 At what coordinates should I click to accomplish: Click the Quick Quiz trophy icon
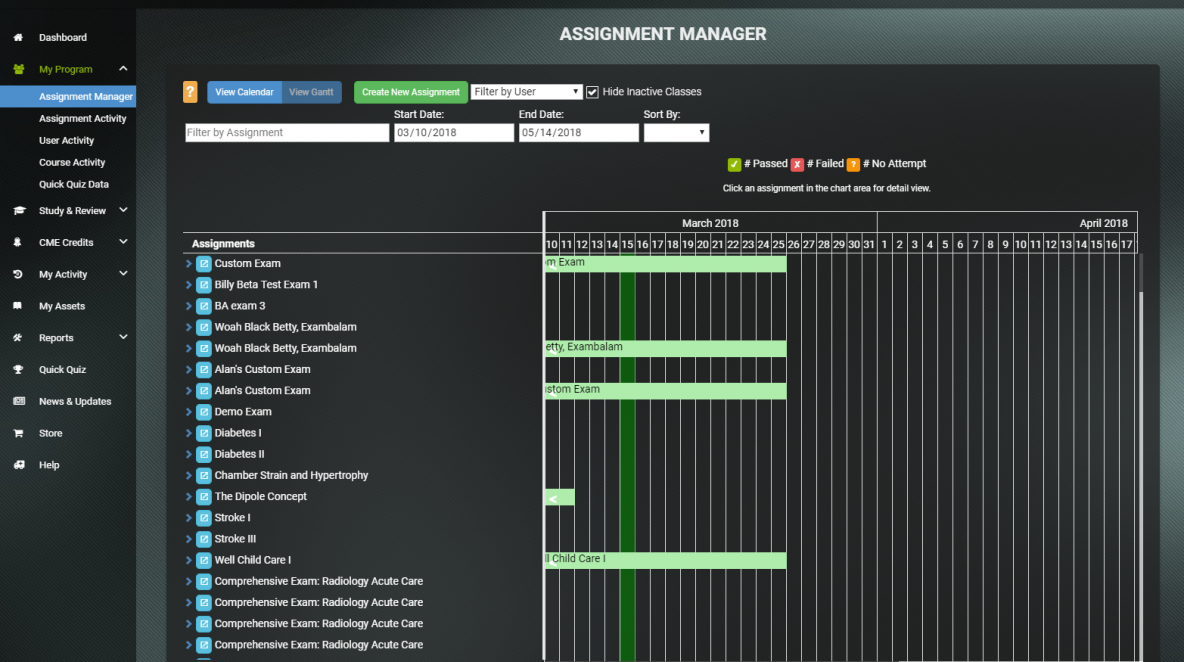click(x=18, y=369)
